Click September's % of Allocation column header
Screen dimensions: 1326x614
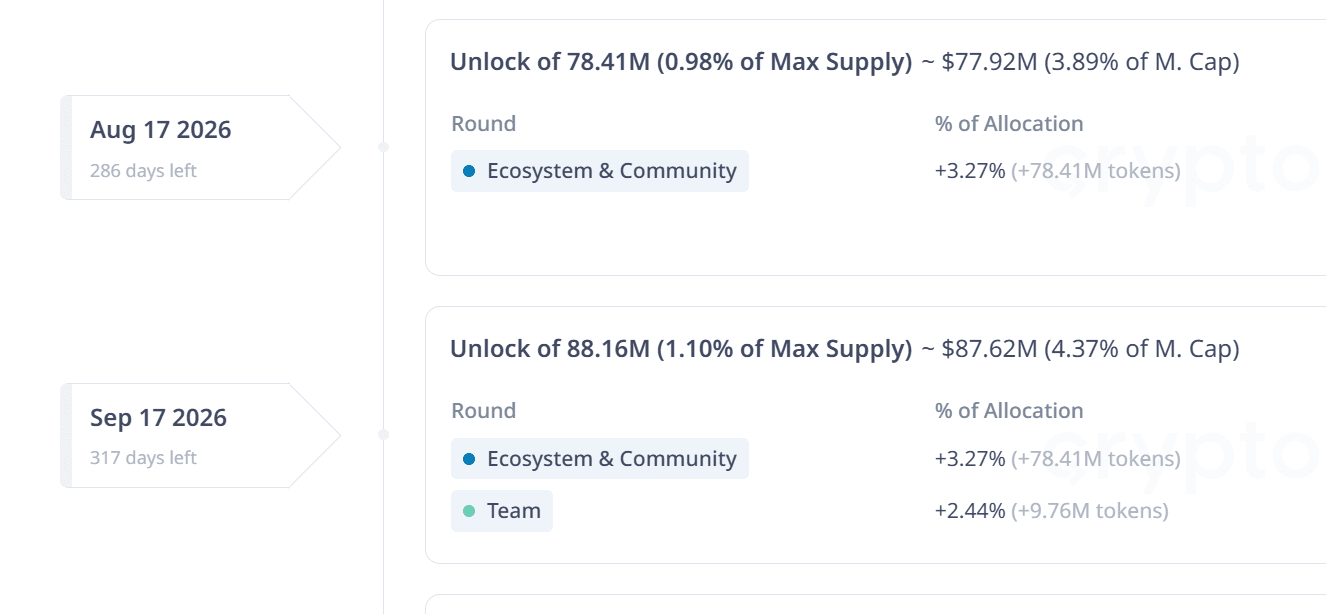pos(1009,411)
